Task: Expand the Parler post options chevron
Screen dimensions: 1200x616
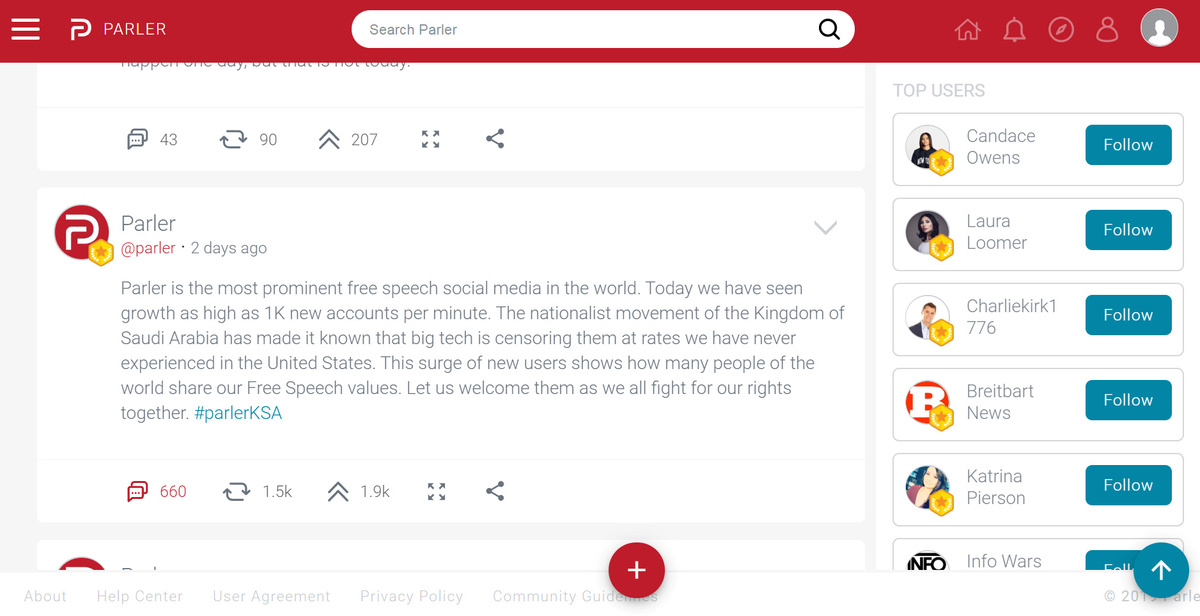Action: [825, 228]
